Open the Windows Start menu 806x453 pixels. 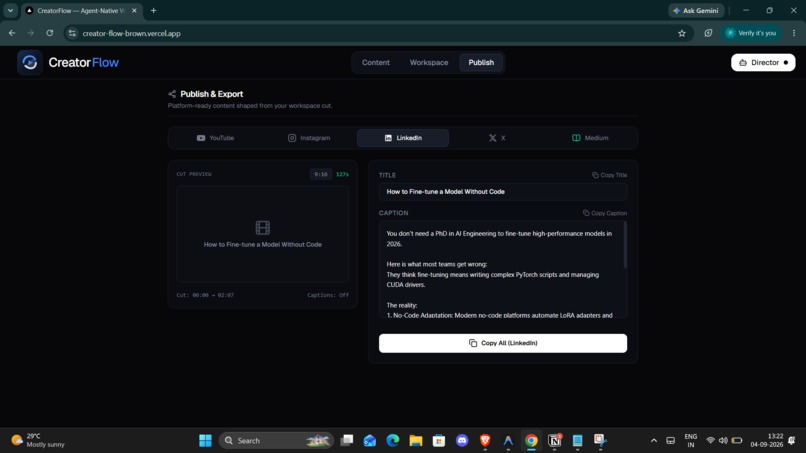coord(206,441)
